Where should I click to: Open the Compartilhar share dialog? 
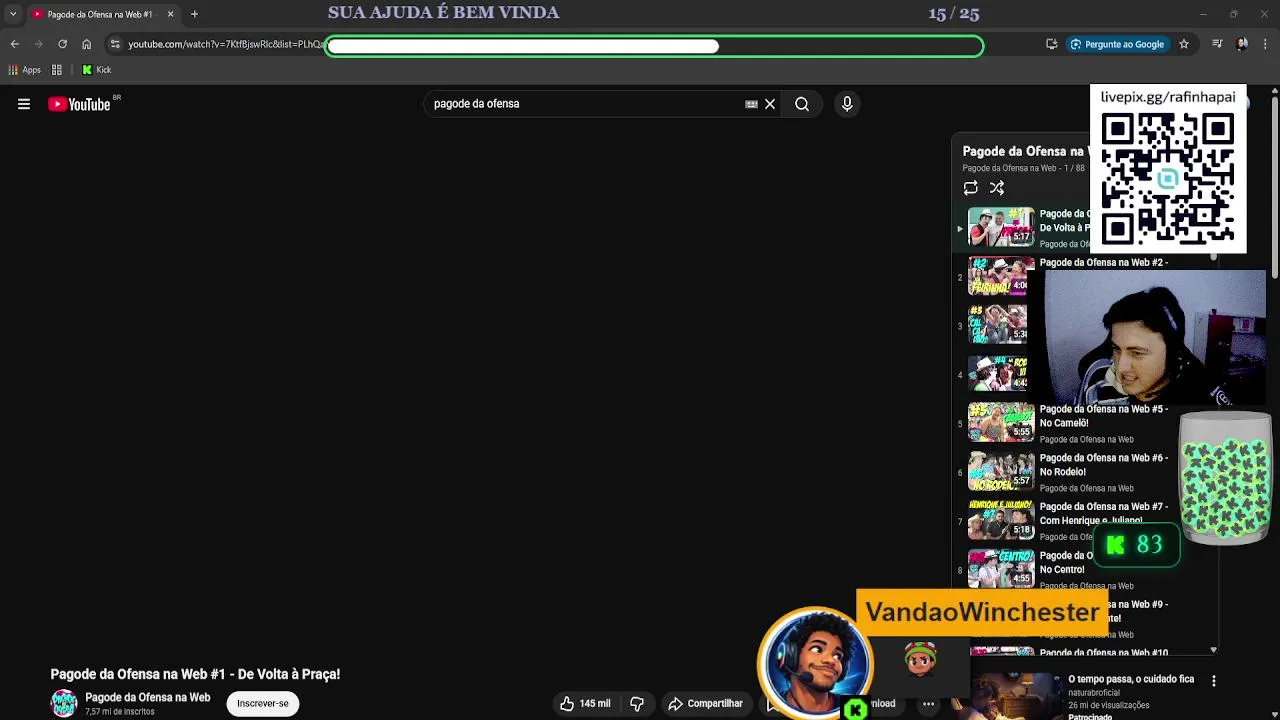[x=706, y=703]
